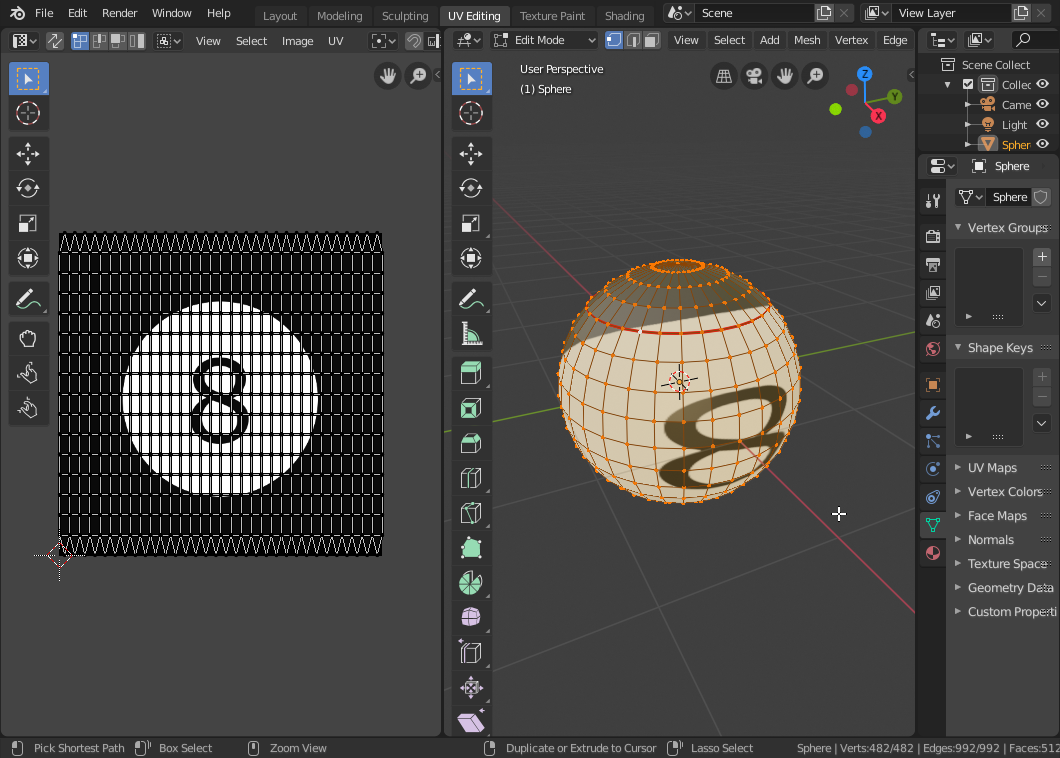Screen dimensions: 1060x758
Task: Open sticky selection mode dropdown in UV editor
Action: click(x=169, y=41)
